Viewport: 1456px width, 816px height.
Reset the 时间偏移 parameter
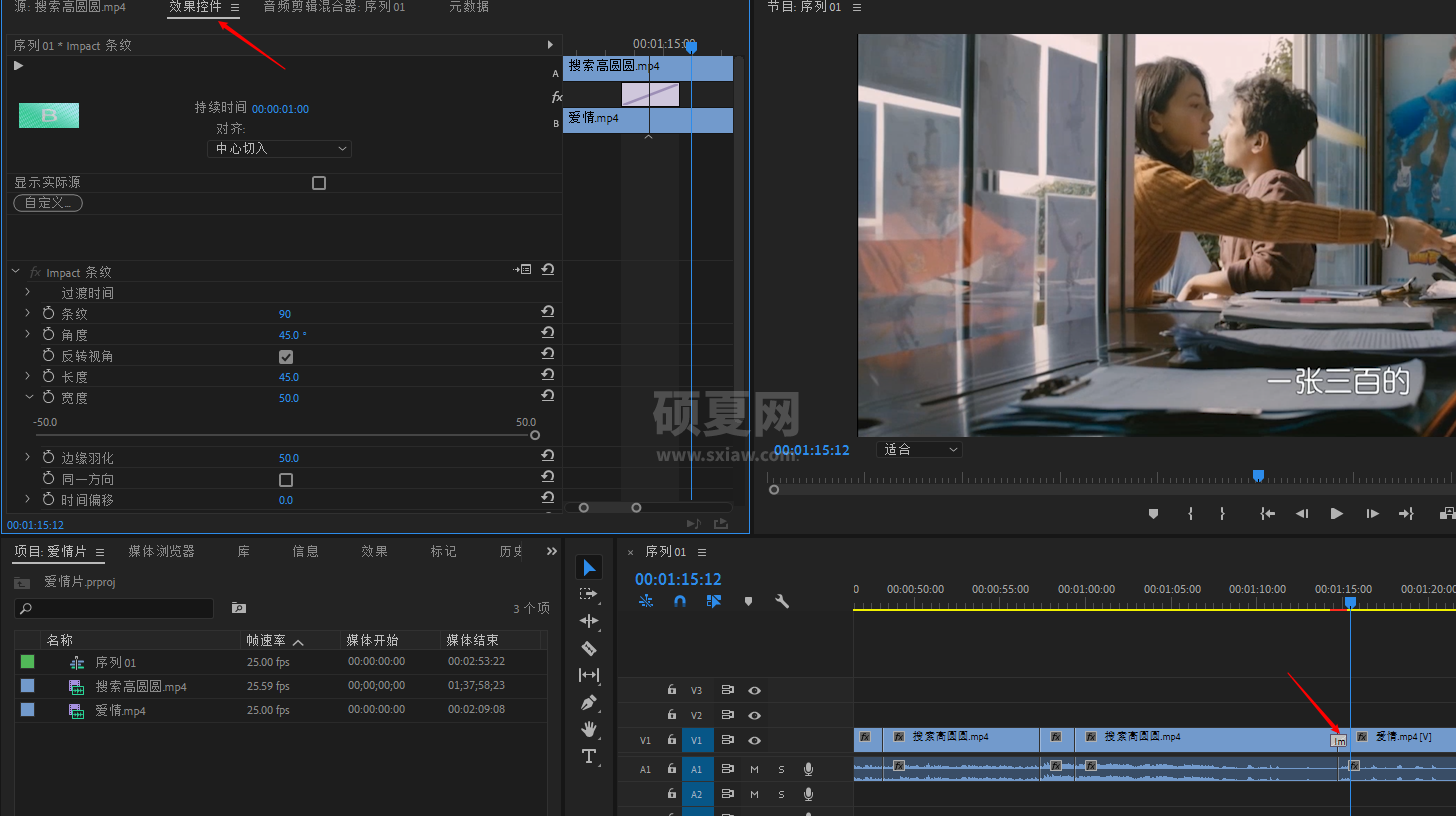coord(548,499)
